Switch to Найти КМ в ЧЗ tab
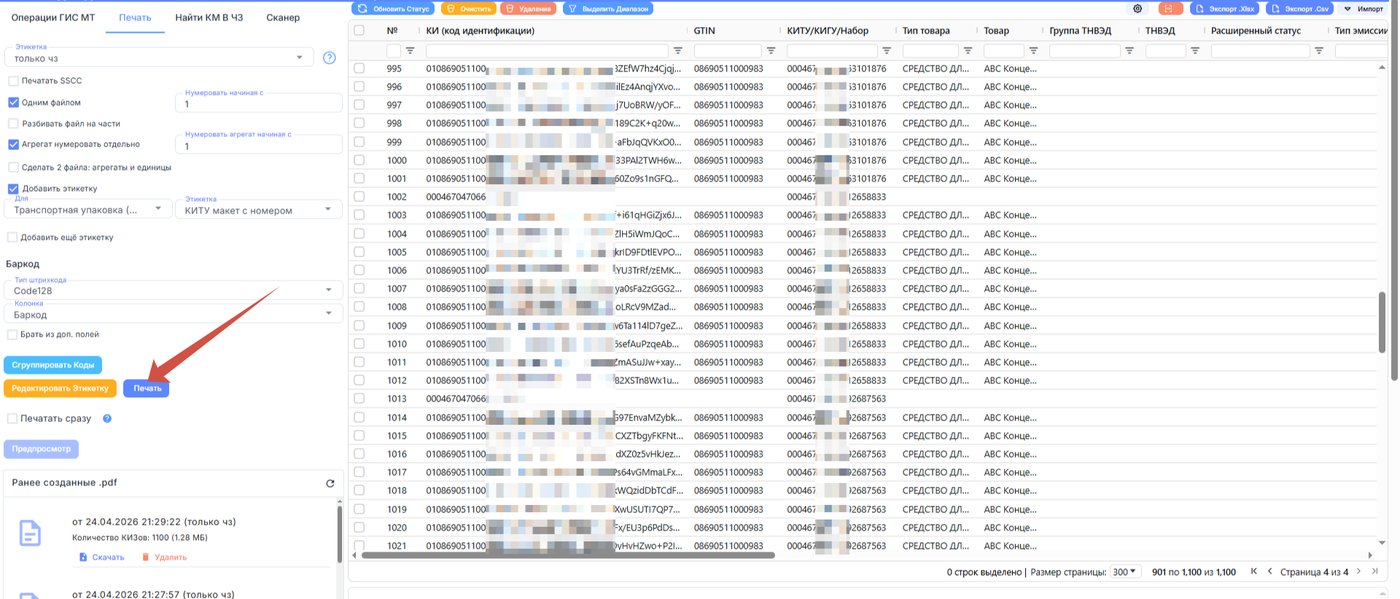 click(x=209, y=18)
